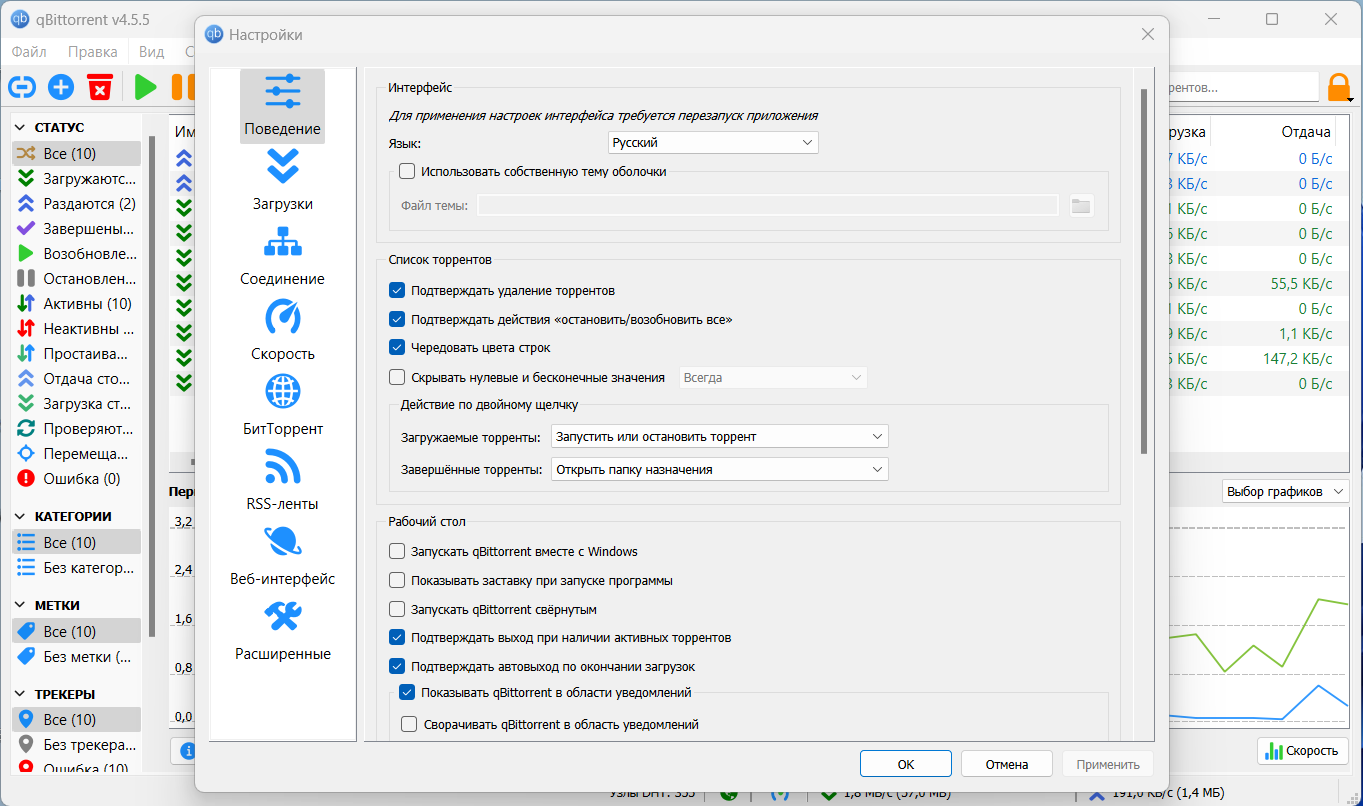Select Активны (10) status filter
The height and width of the screenshot is (806, 1363).
(77, 303)
